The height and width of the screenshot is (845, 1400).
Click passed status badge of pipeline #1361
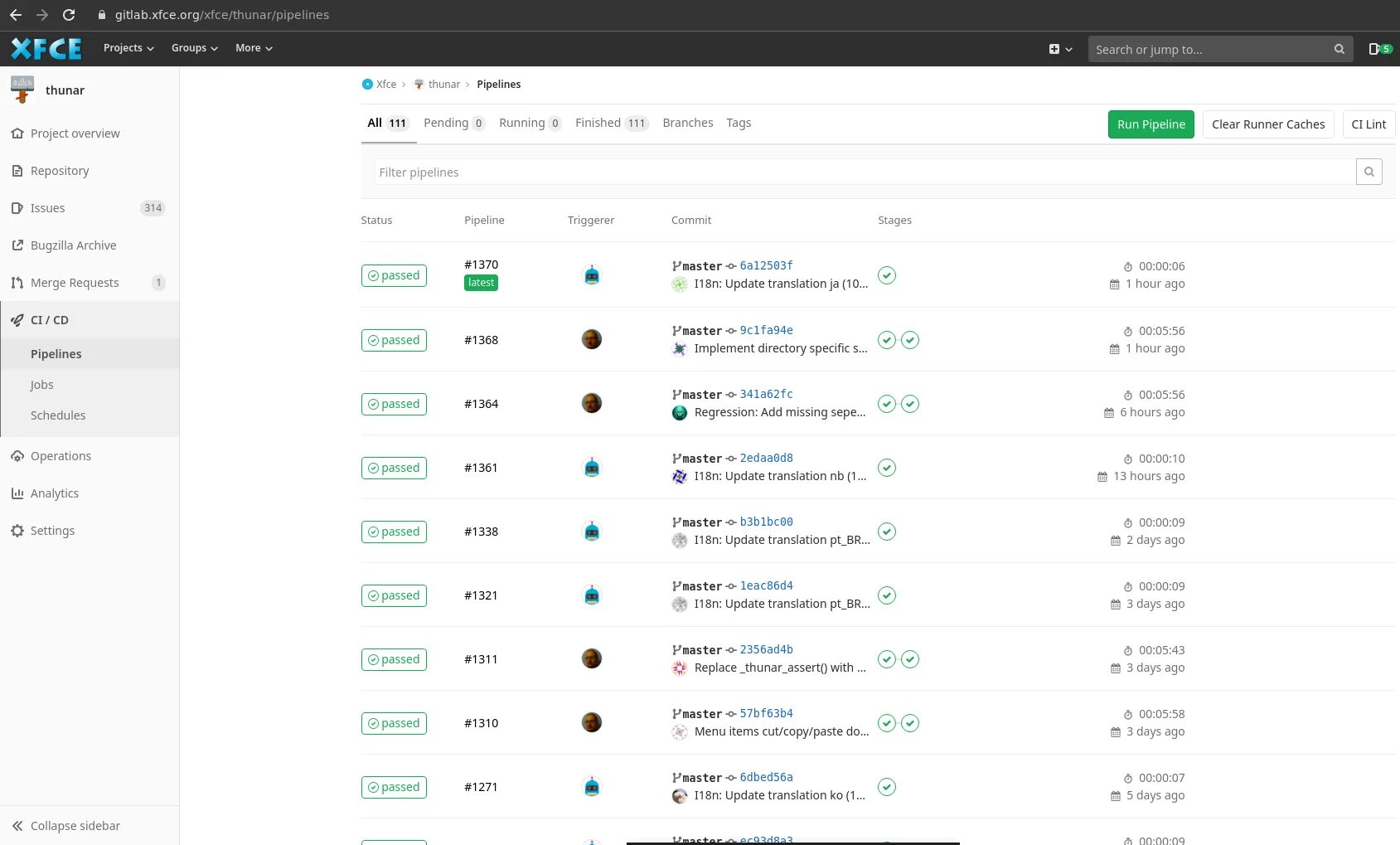tap(394, 468)
